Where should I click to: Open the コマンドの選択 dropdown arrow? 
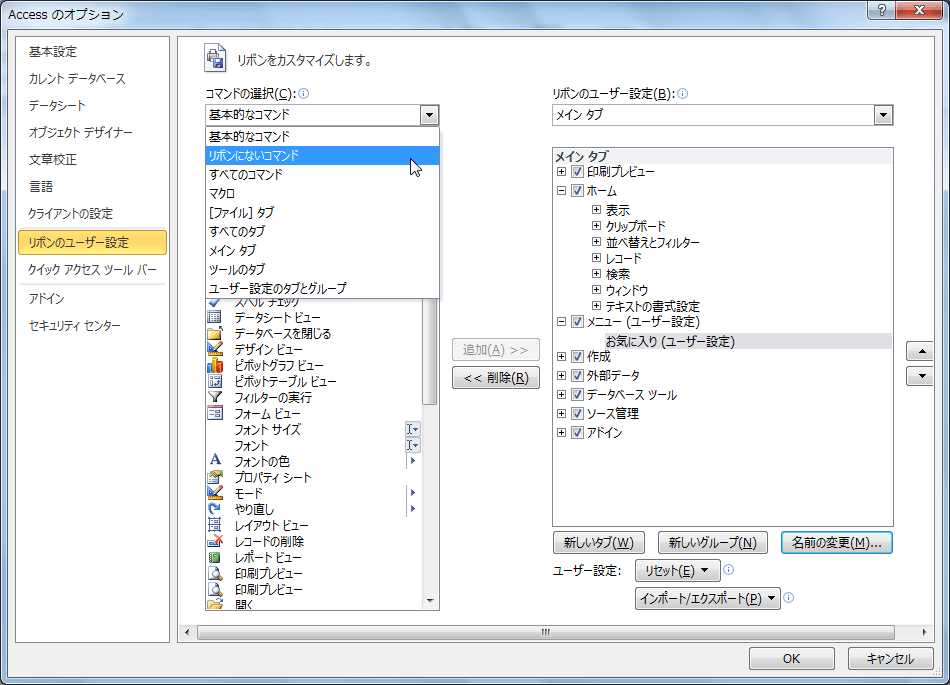(x=429, y=114)
